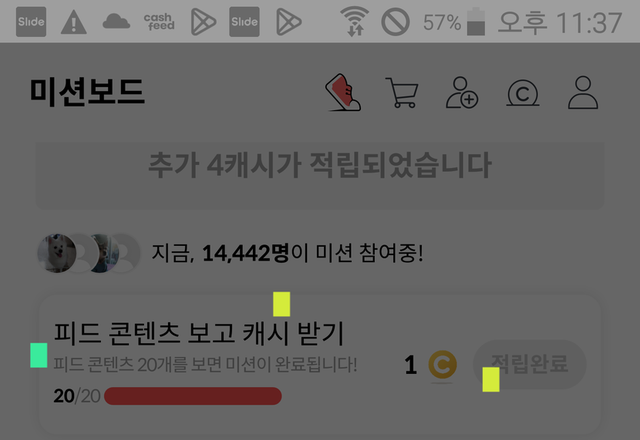Viewport: 640px width, 440px height.
Task: Tap the warning triangle status icon
Action: click(73, 22)
